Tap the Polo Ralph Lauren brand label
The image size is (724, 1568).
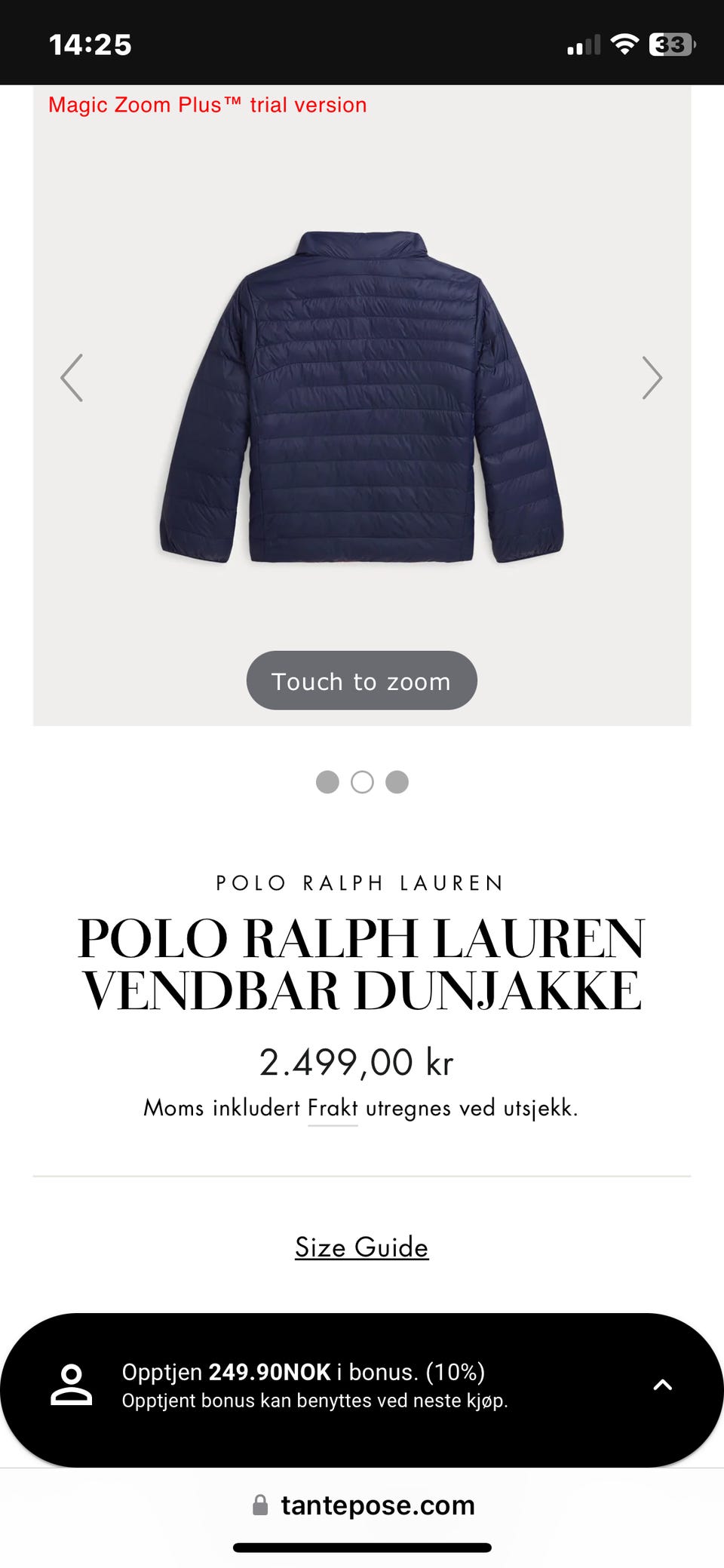[360, 883]
